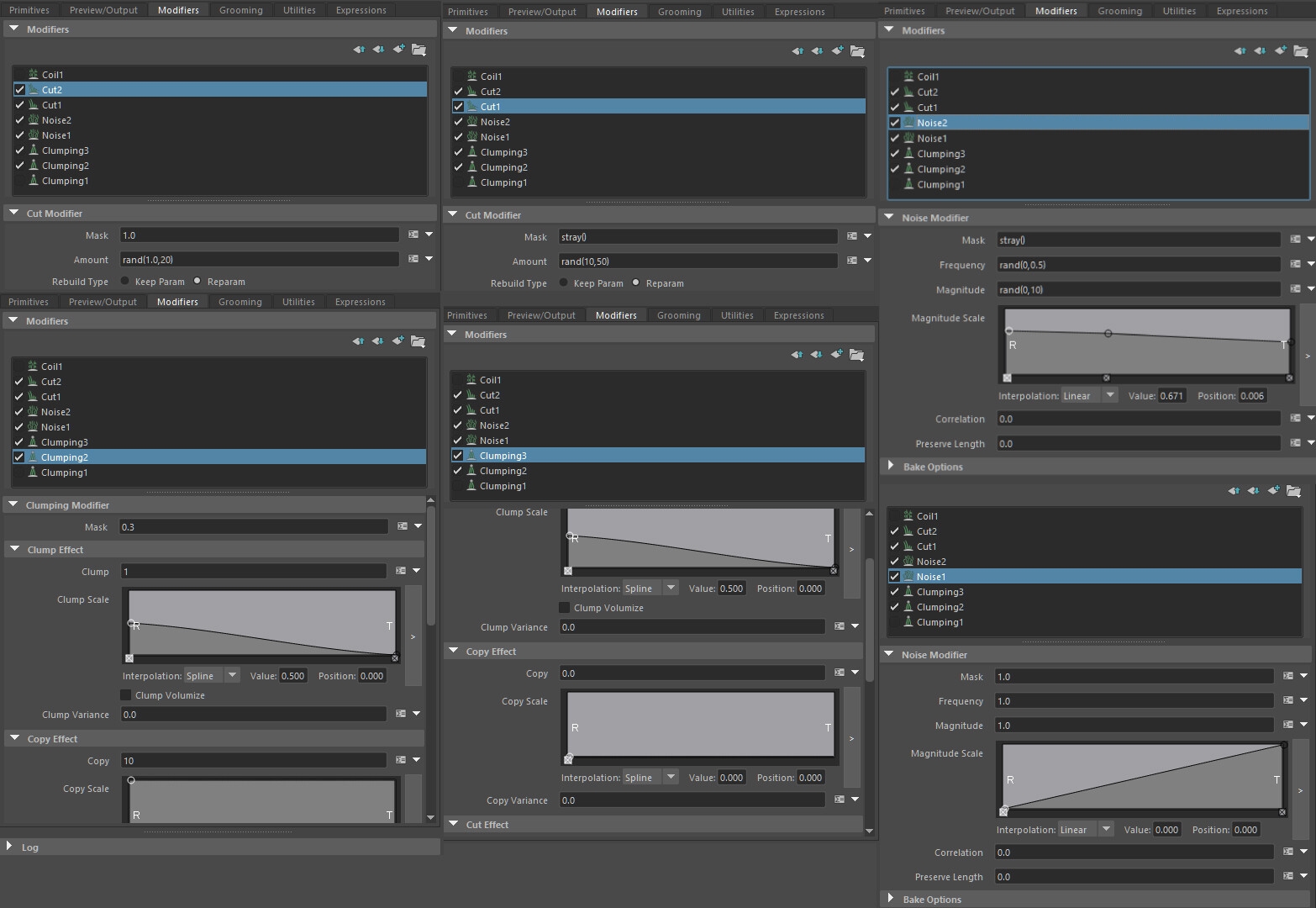Click the Mask field containing 0.3

[x=254, y=526]
